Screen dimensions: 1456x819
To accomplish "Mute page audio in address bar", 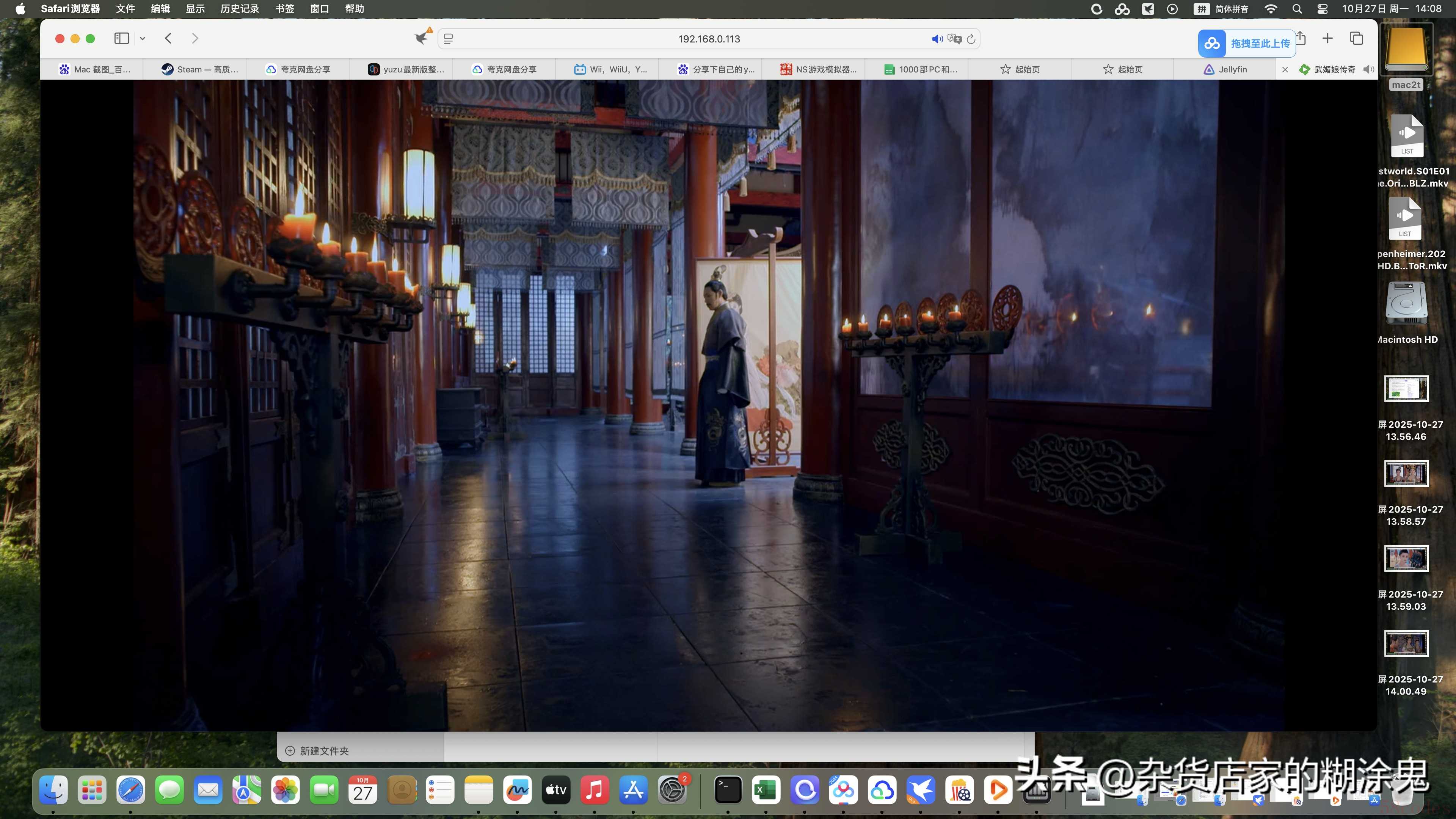I will (937, 39).
